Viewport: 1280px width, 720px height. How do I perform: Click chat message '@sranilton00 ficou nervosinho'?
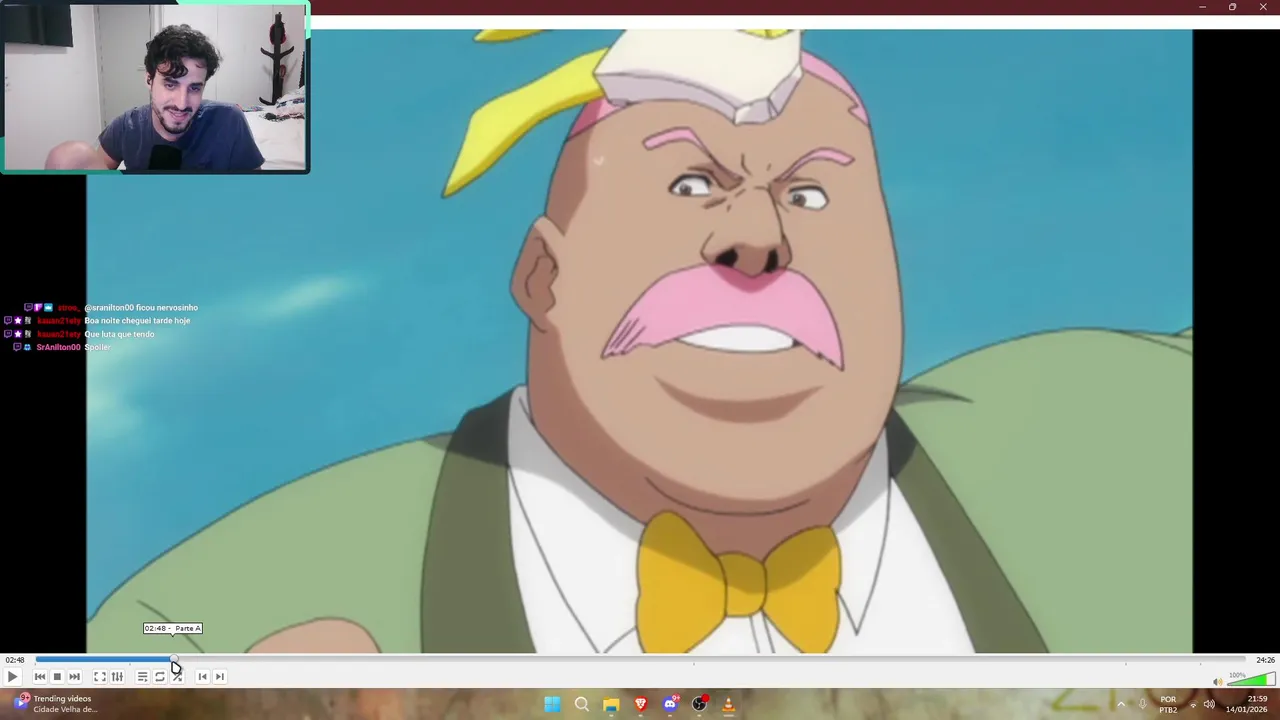(x=141, y=308)
